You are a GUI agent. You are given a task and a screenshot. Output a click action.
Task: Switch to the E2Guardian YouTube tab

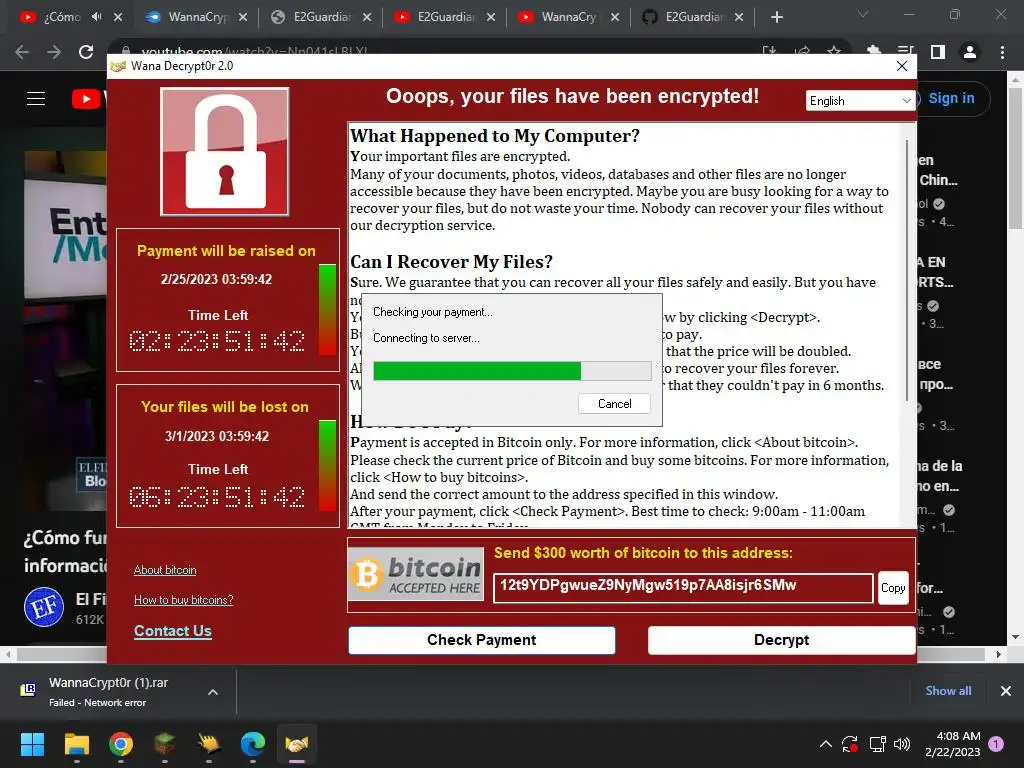(x=445, y=17)
